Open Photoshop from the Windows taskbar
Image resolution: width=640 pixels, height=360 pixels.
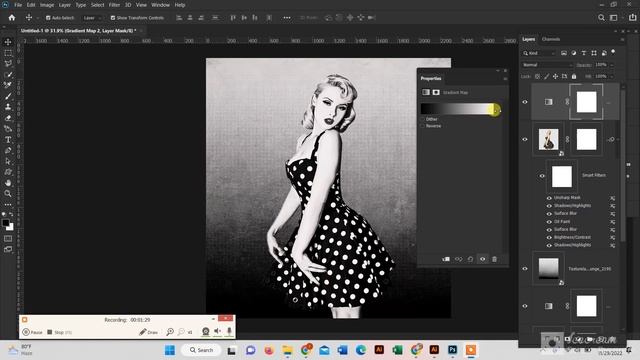tap(452, 350)
